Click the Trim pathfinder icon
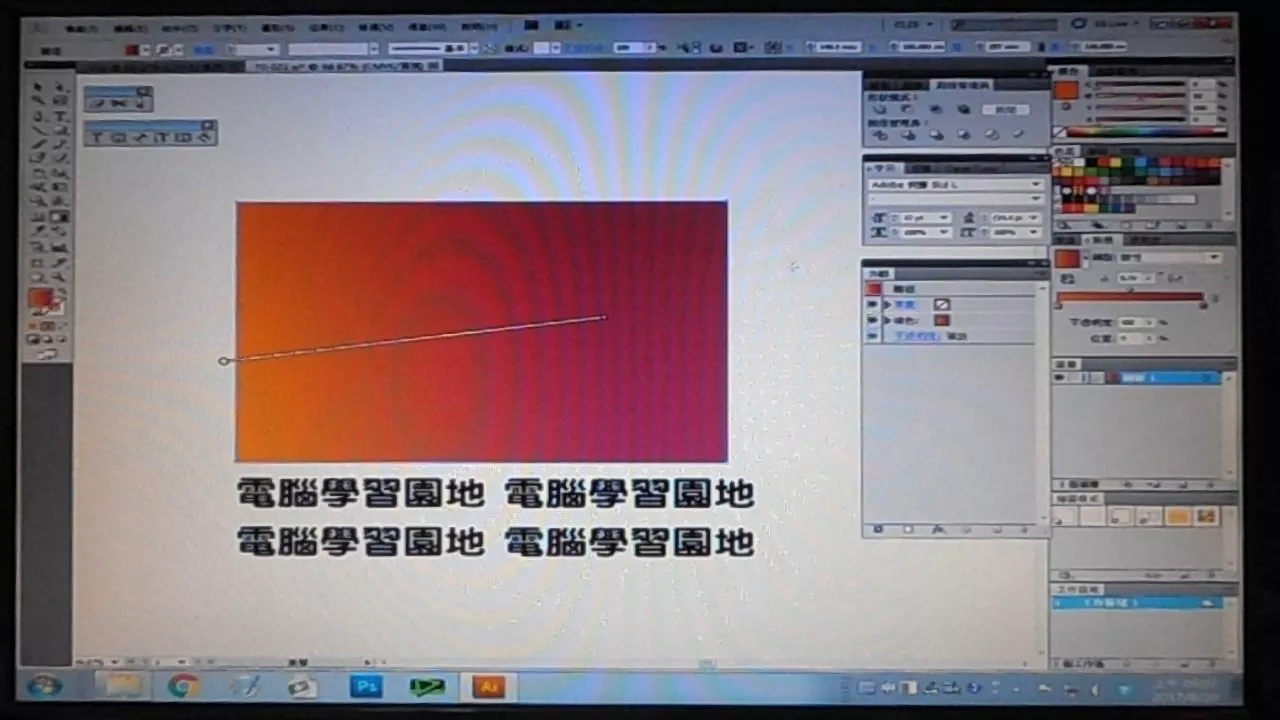The height and width of the screenshot is (720, 1280). tap(908, 134)
